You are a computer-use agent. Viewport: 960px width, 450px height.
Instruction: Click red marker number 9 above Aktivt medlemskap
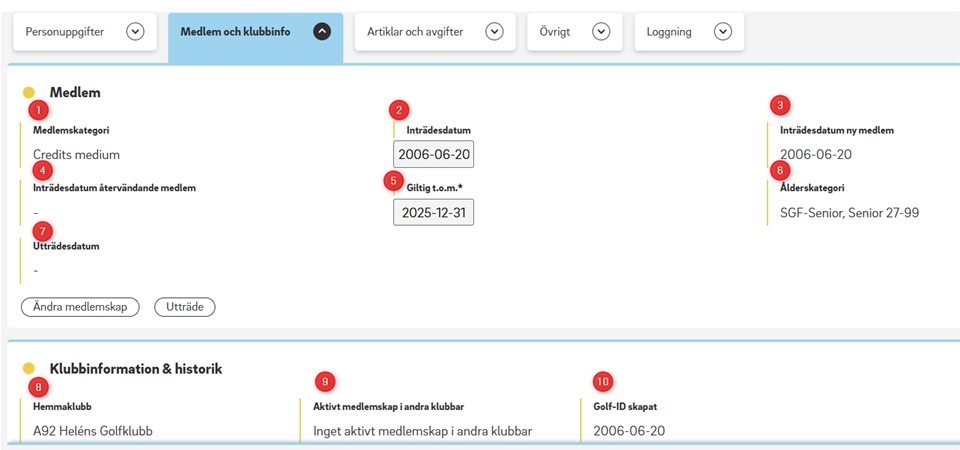coord(323,381)
